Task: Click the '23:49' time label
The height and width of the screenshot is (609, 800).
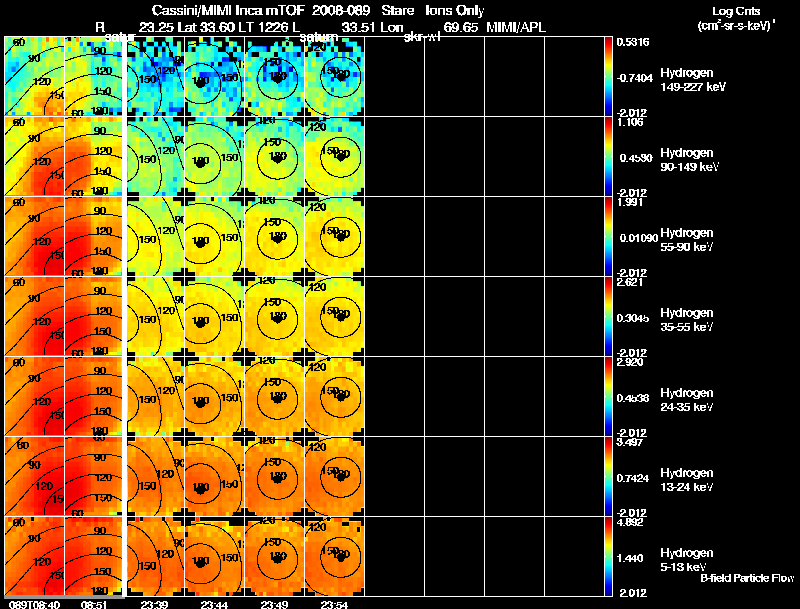Action: [x=274, y=604]
